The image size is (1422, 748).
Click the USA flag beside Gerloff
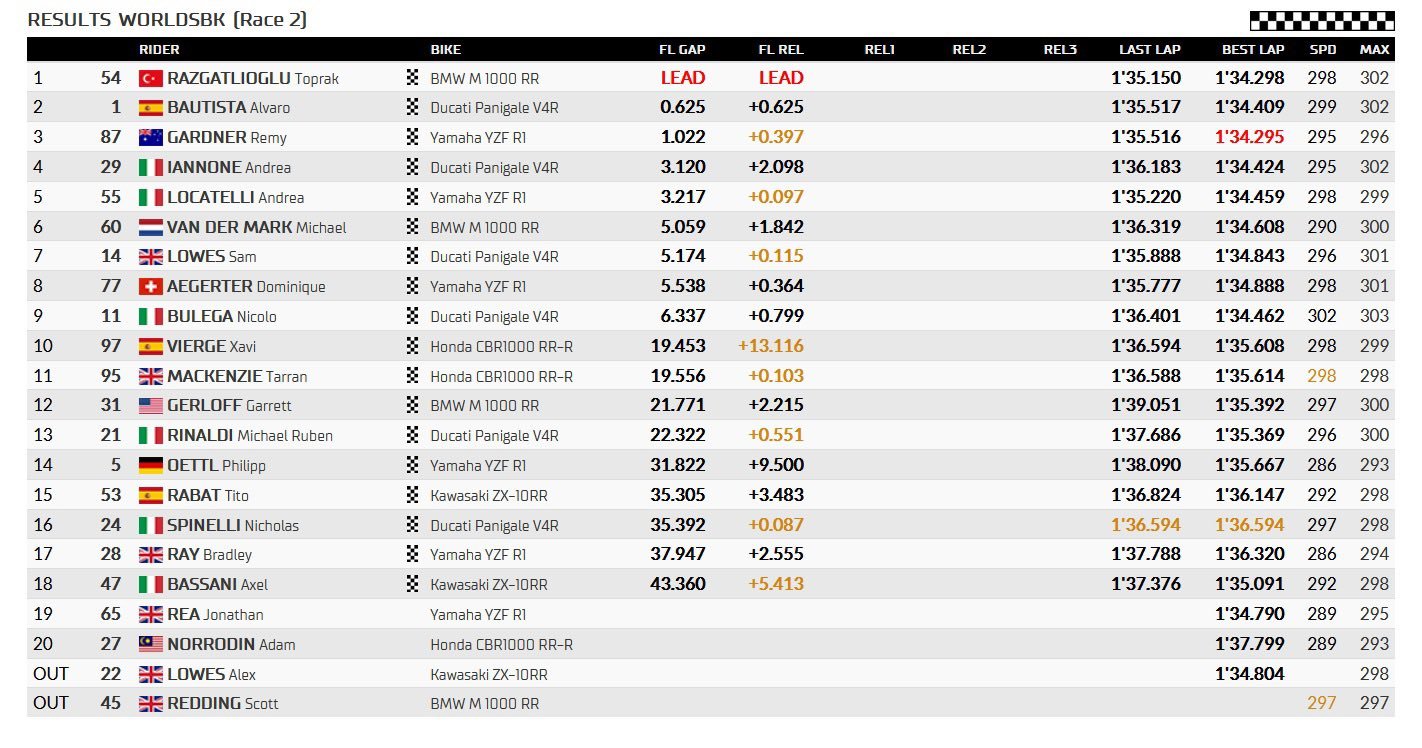151,406
